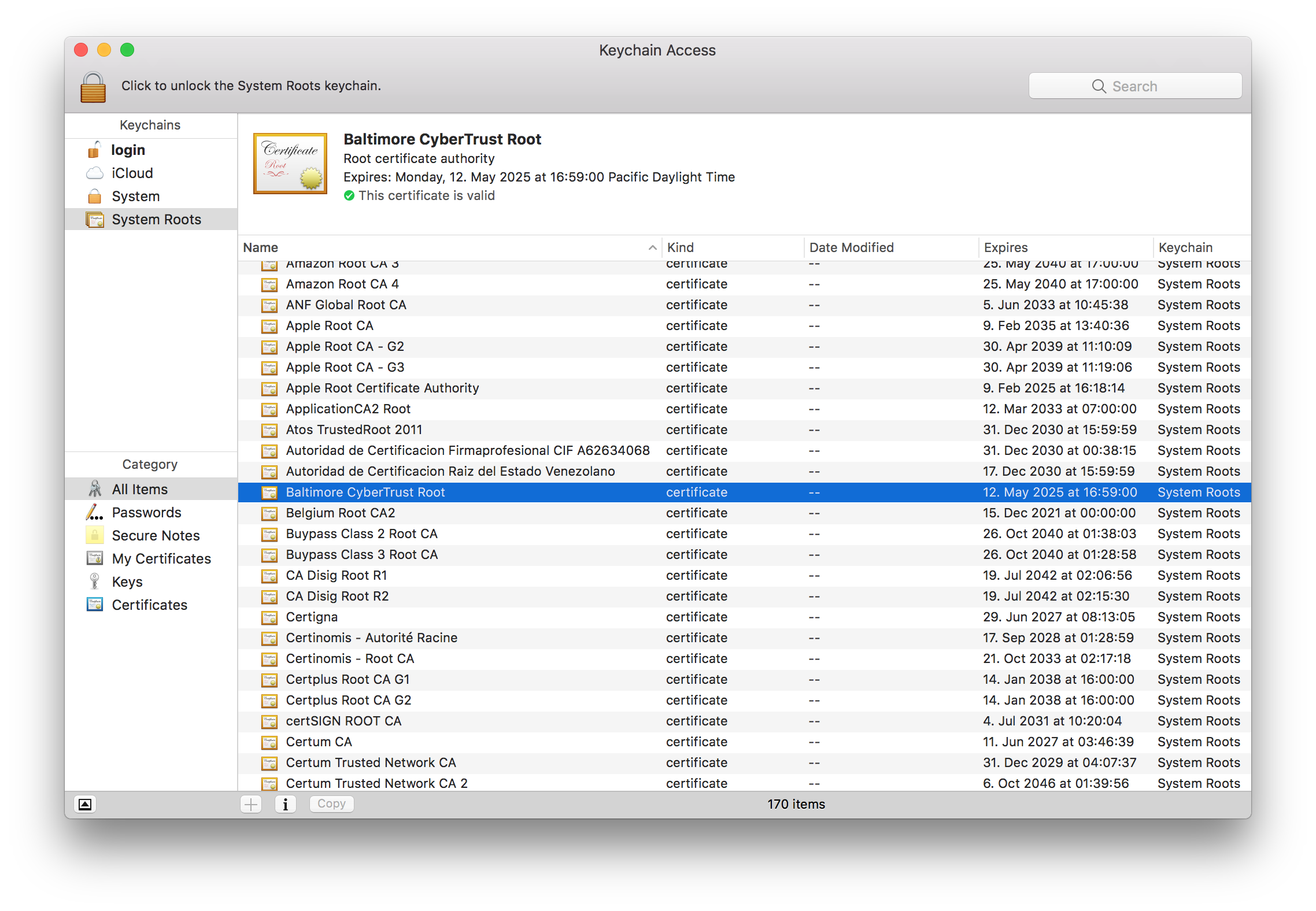Click the certSIGN ROOT CA certificate icon

269,722
